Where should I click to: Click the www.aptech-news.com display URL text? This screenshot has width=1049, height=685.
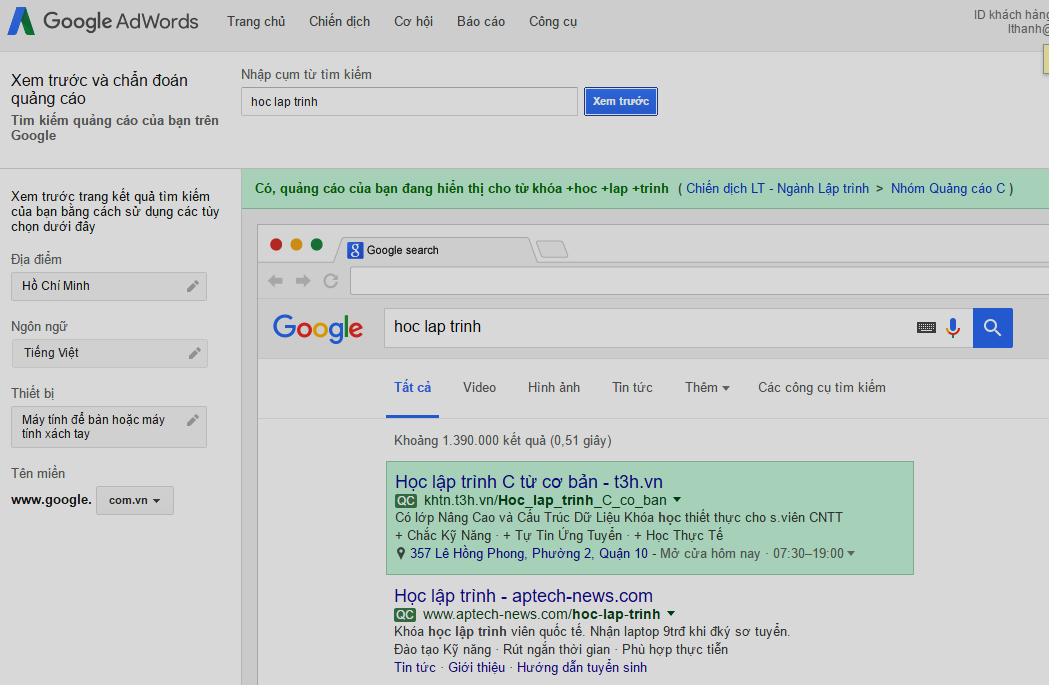(x=542, y=615)
